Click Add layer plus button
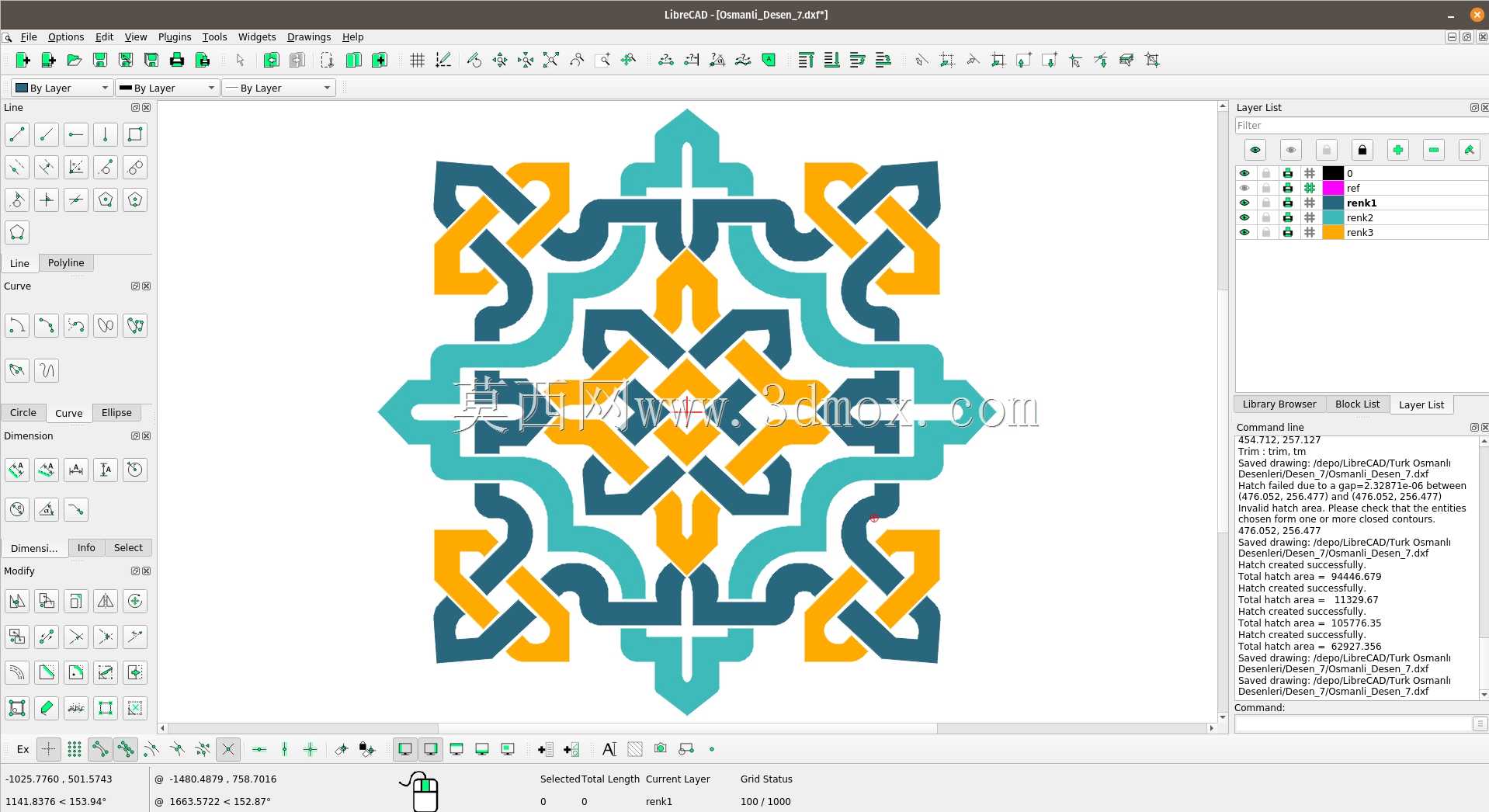The image size is (1489, 812). 1398,150
